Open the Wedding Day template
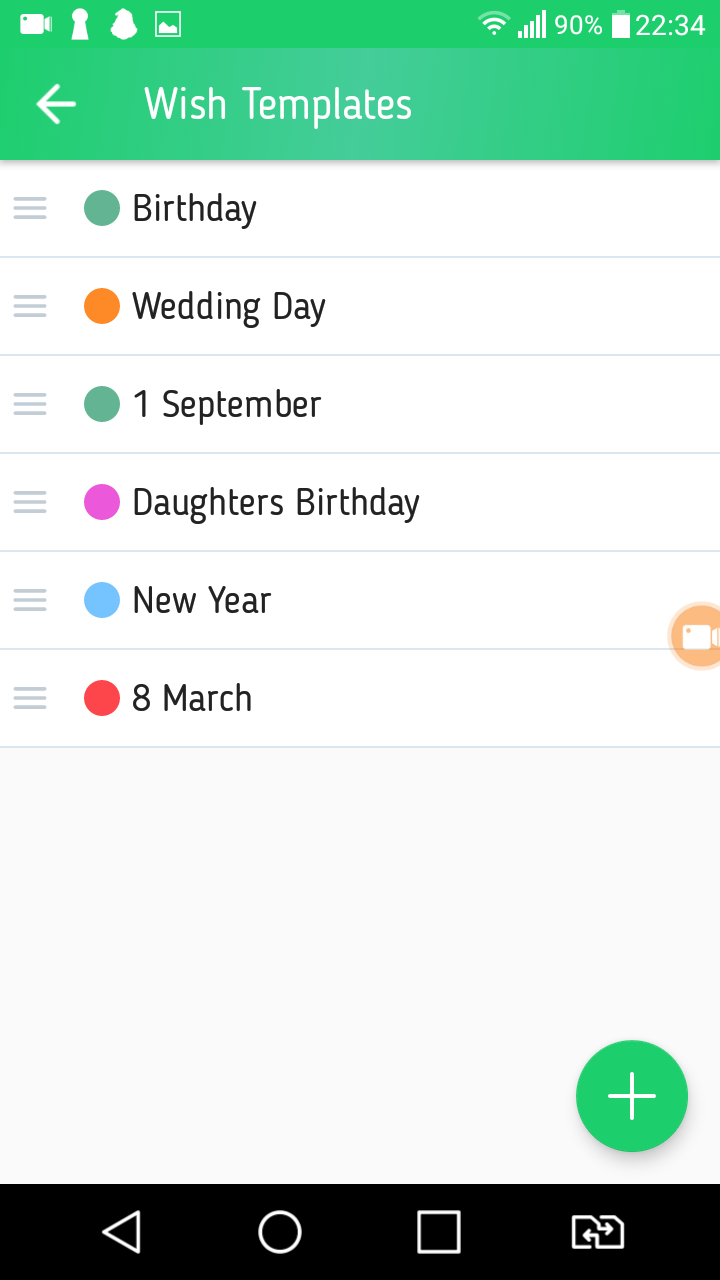This screenshot has width=720, height=1280. [229, 306]
